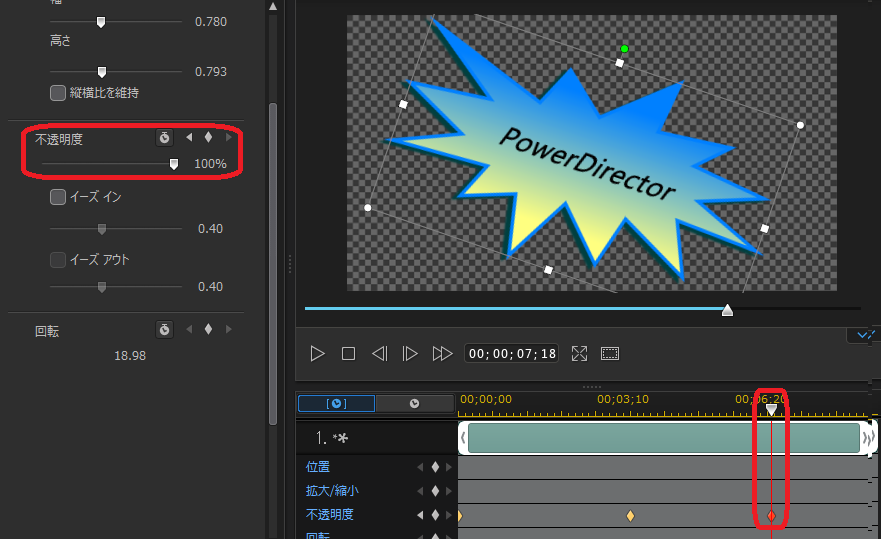Enable the イーズ イン checkbox
881x539 pixels.
pyautogui.click(x=58, y=197)
